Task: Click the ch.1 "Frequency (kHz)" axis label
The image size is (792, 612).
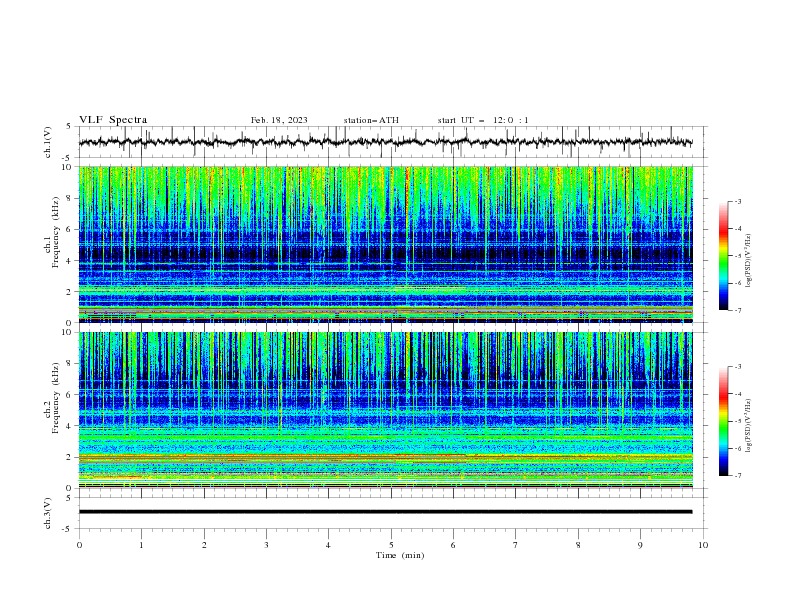Action: click(x=56, y=232)
